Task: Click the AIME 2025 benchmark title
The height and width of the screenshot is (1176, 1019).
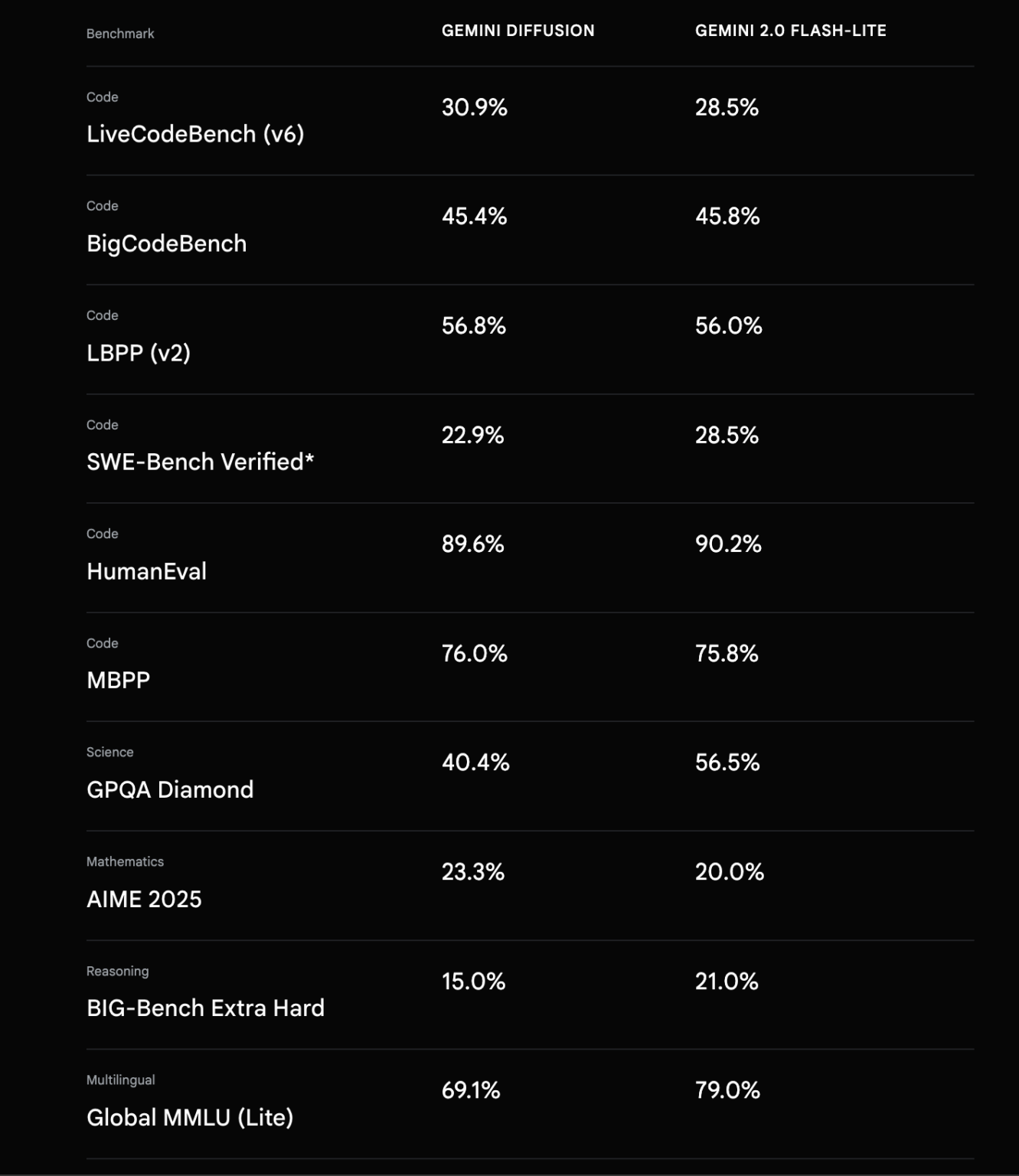Action: coord(144,899)
